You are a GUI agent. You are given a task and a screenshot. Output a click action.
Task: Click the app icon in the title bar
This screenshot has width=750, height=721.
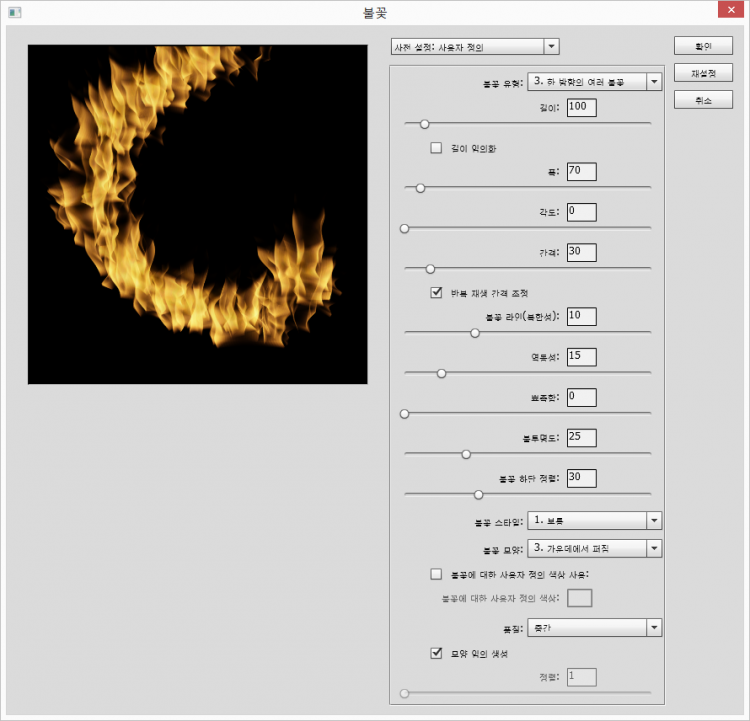14,13
